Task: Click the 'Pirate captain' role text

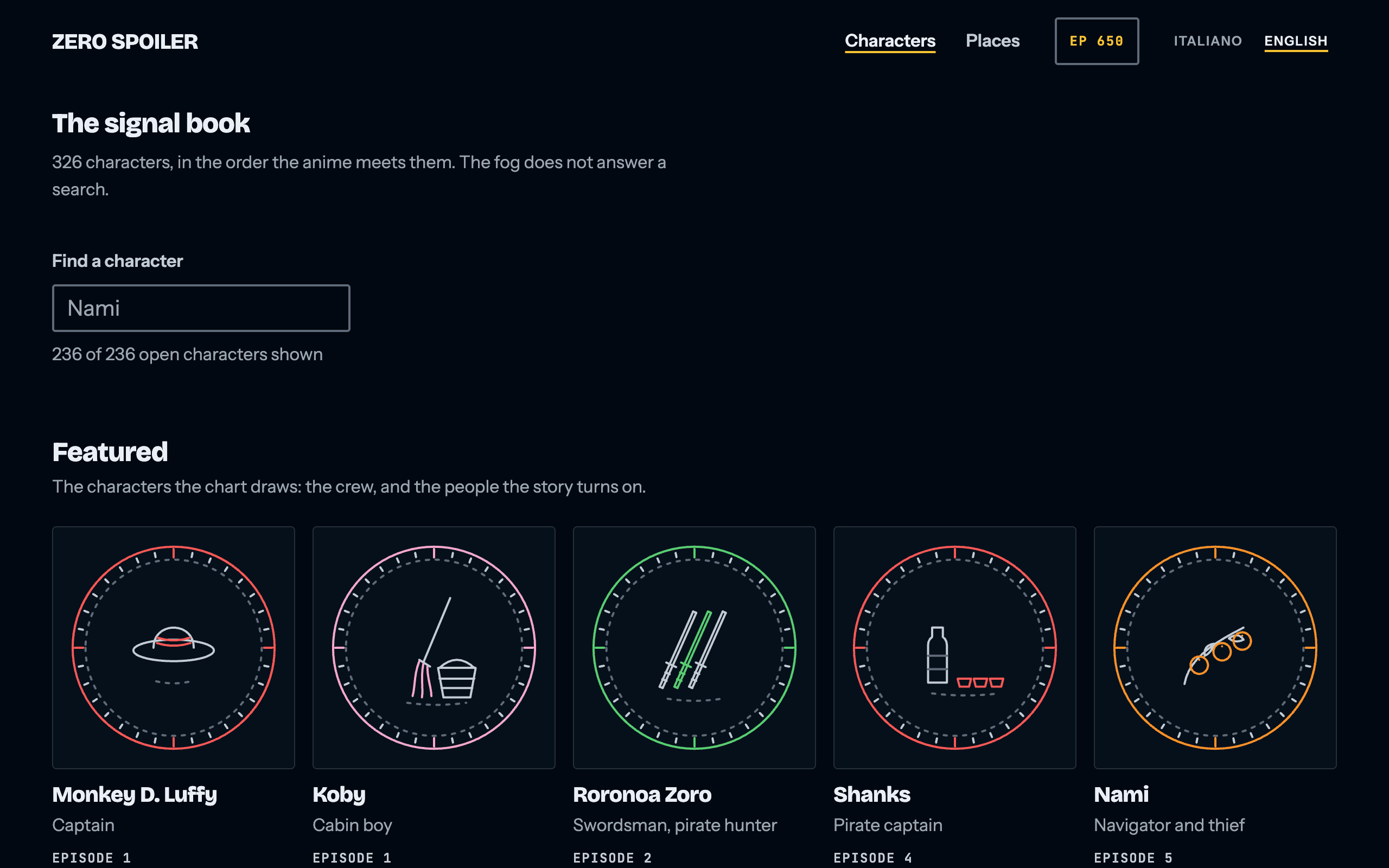Action: 887,825
